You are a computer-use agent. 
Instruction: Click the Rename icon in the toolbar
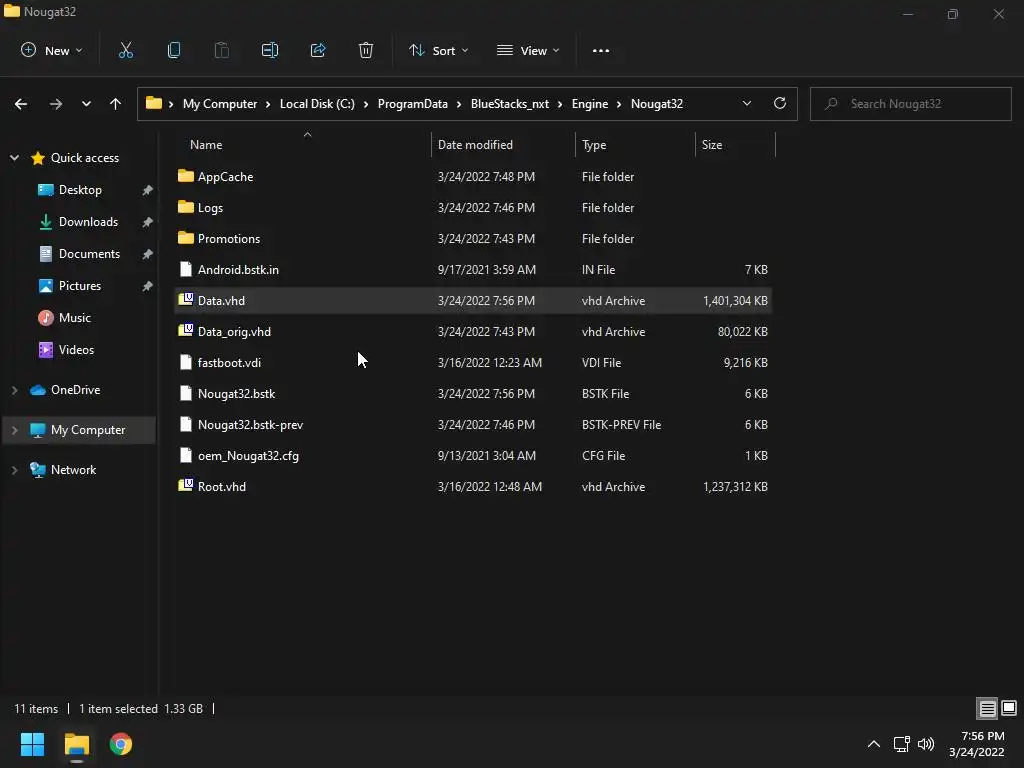(270, 50)
